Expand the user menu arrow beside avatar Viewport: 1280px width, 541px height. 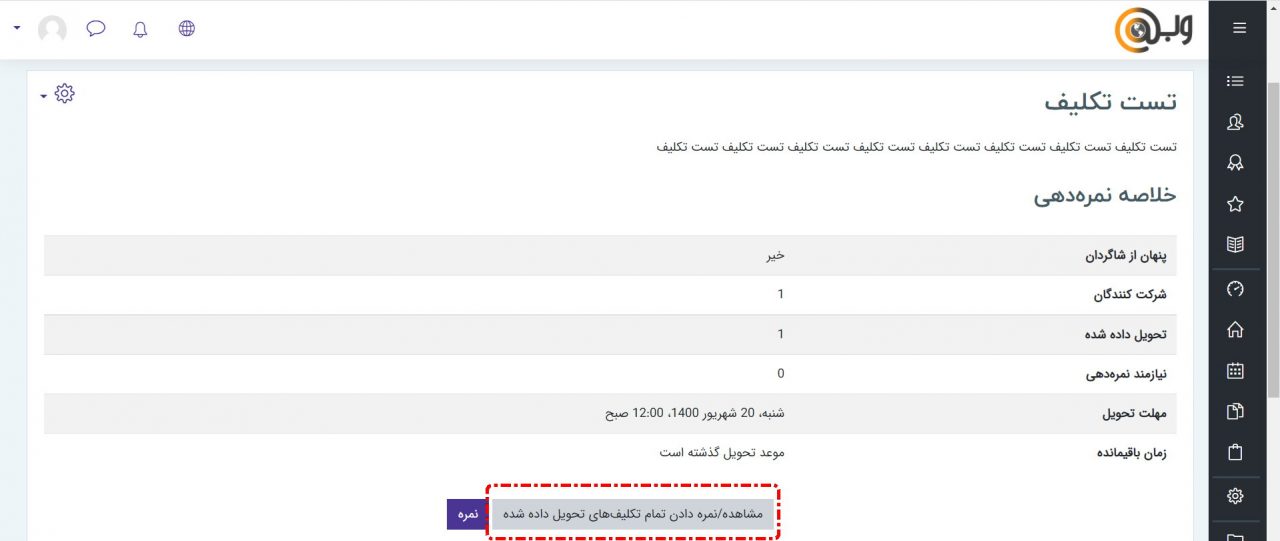[17, 28]
